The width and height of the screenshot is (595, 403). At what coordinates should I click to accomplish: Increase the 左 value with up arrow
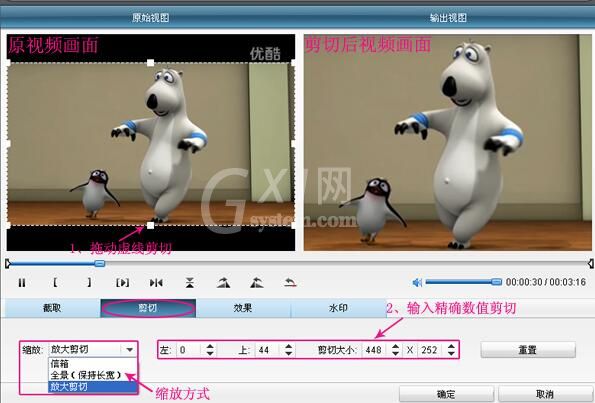pos(210,346)
